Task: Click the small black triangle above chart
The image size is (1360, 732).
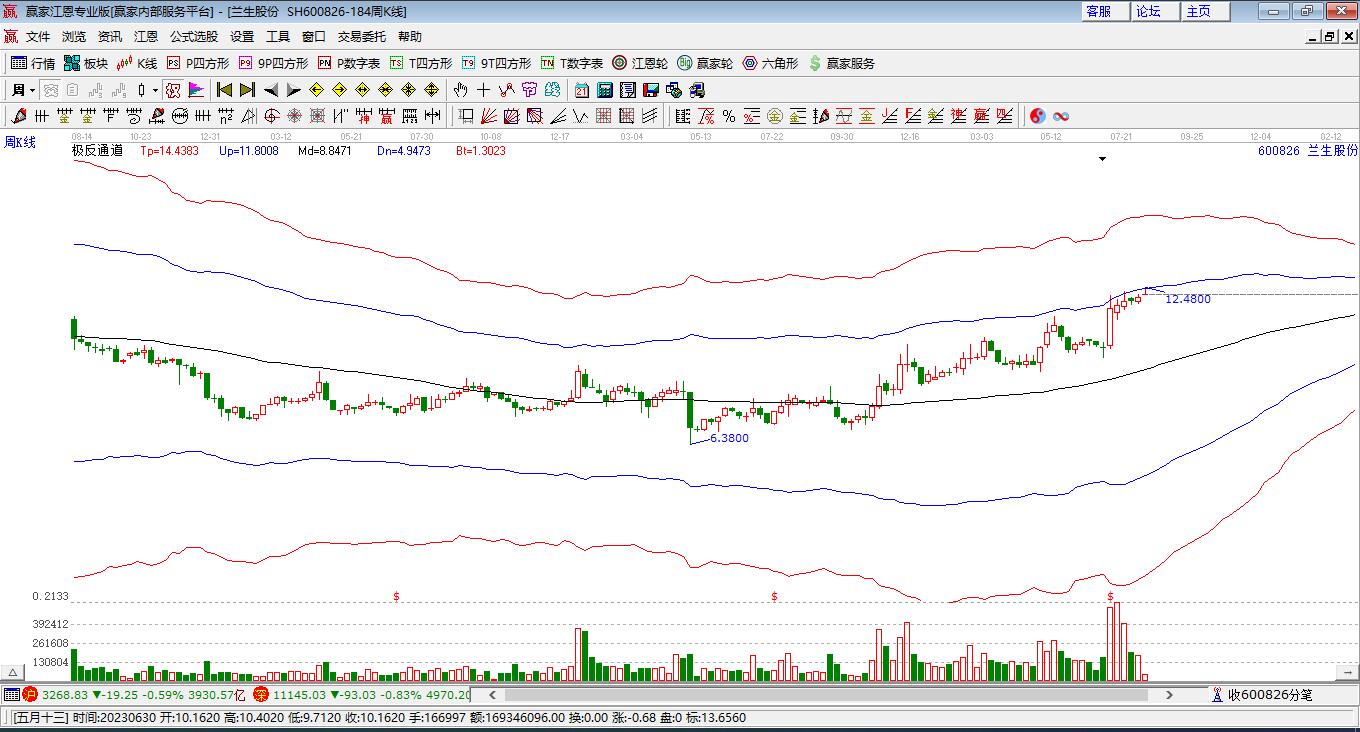Action: tap(1102, 158)
